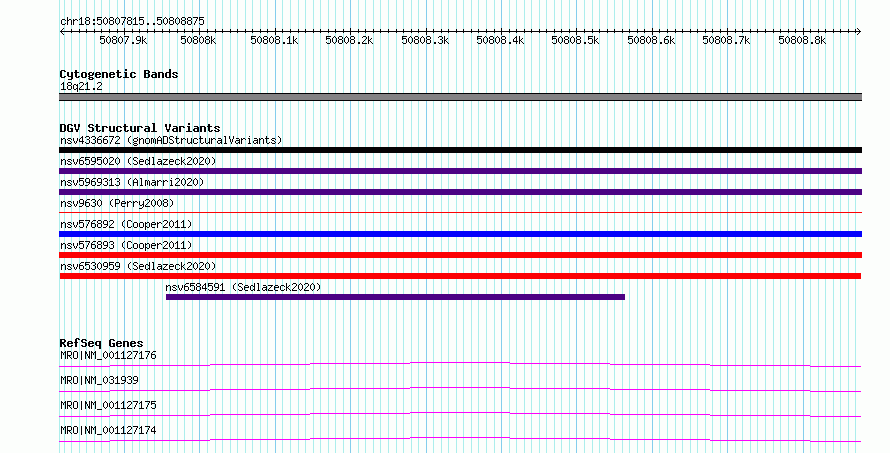Select the blue nsv576892 variant bar

pyautogui.click(x=460, y=234)
